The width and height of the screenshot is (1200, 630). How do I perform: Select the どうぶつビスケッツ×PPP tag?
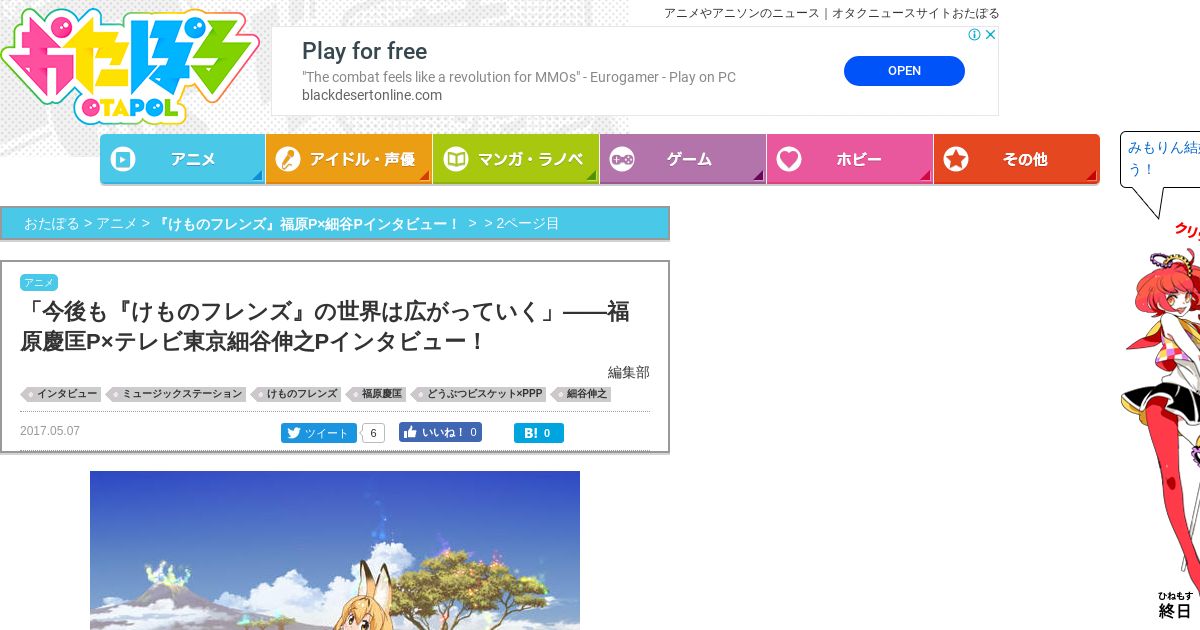(480, 394)
